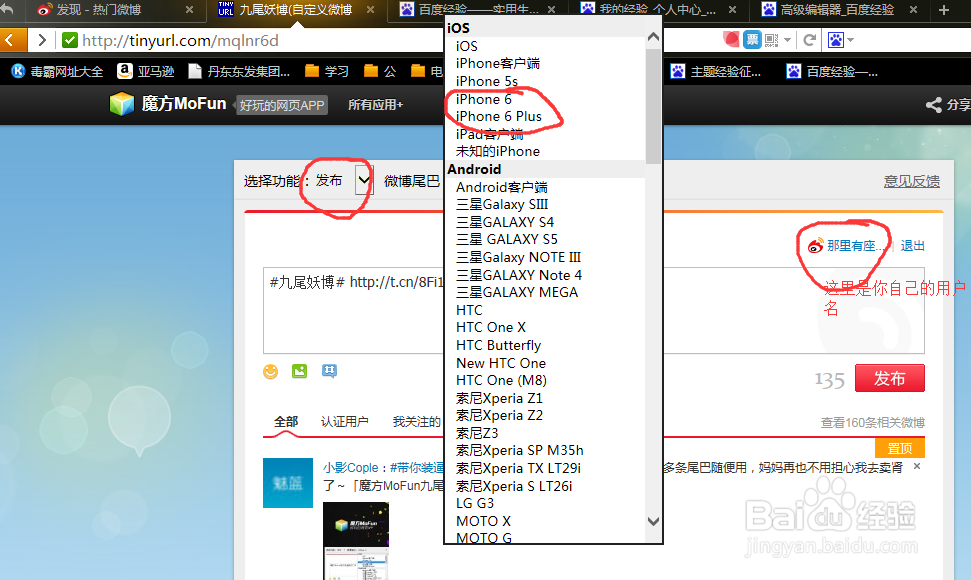
Task: Click the 置顶 pinned label
Action: 900,448
